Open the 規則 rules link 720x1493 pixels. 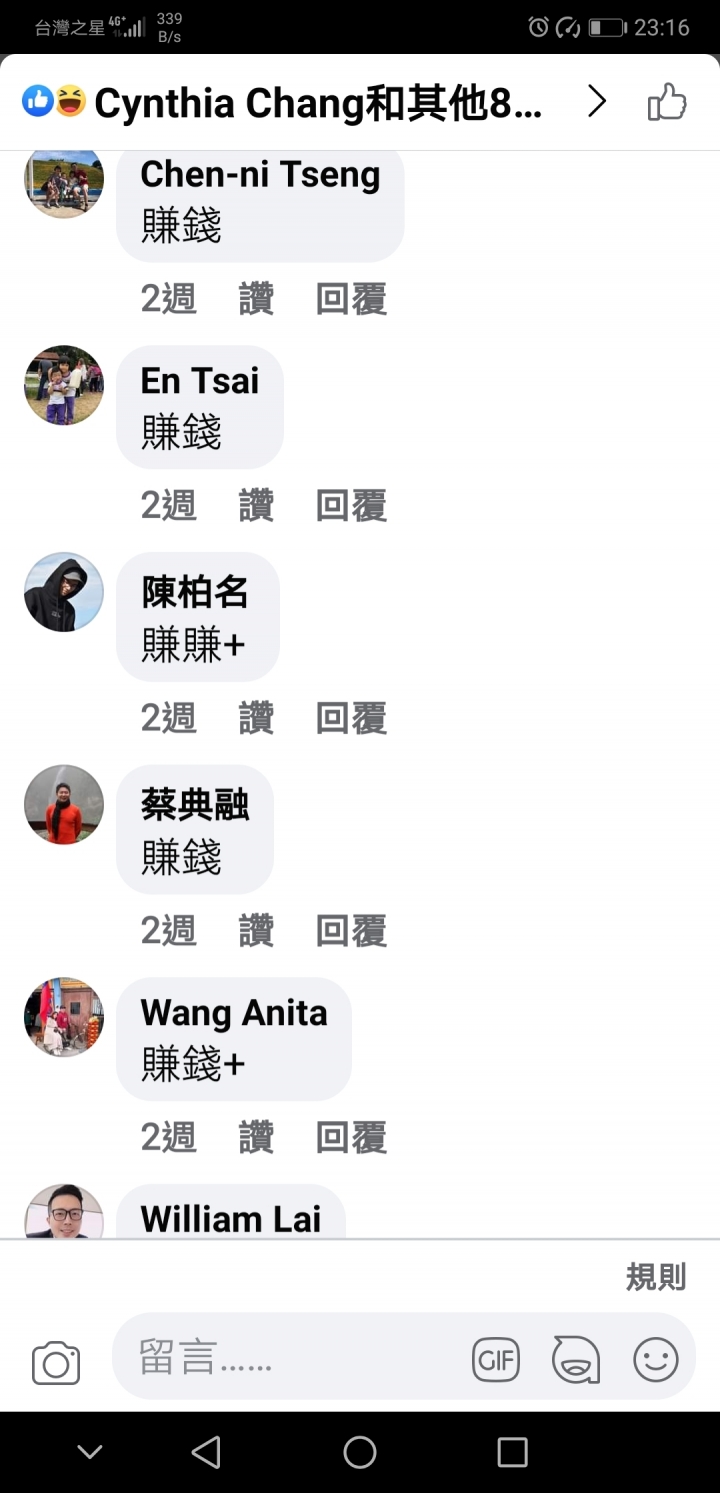(656, 1277)
